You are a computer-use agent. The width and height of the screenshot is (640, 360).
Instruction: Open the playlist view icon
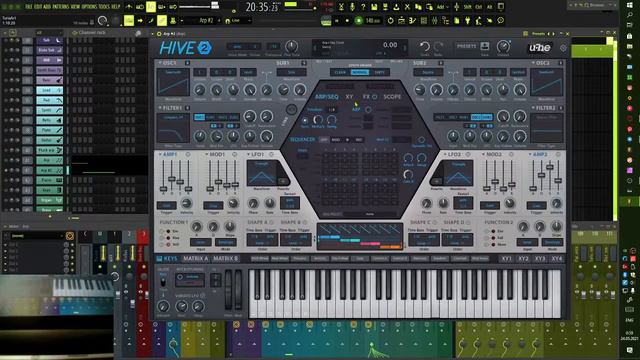pos(402,20)
